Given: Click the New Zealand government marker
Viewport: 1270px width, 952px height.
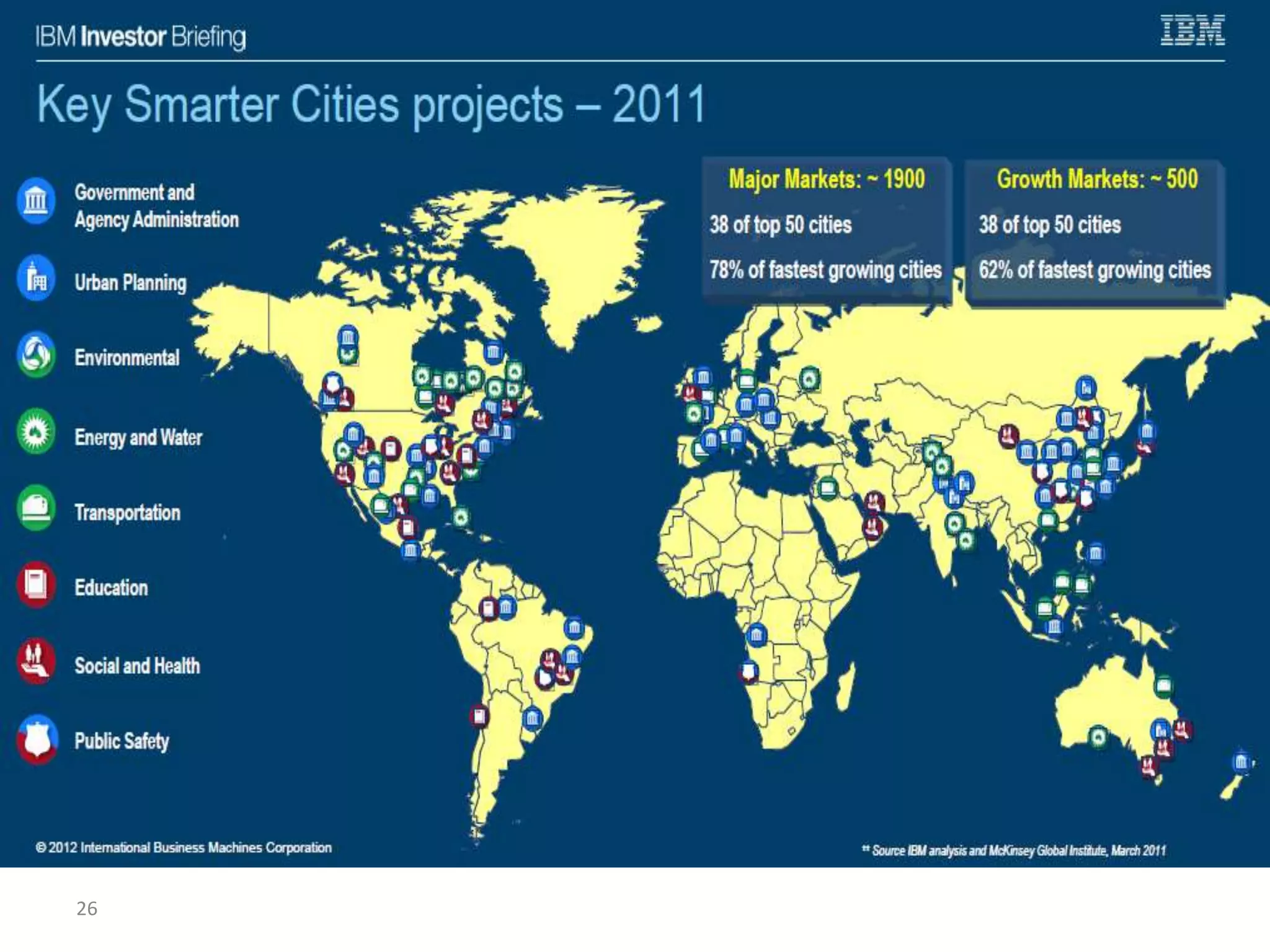Looking at the screenshot, I should pos(1241,762).
